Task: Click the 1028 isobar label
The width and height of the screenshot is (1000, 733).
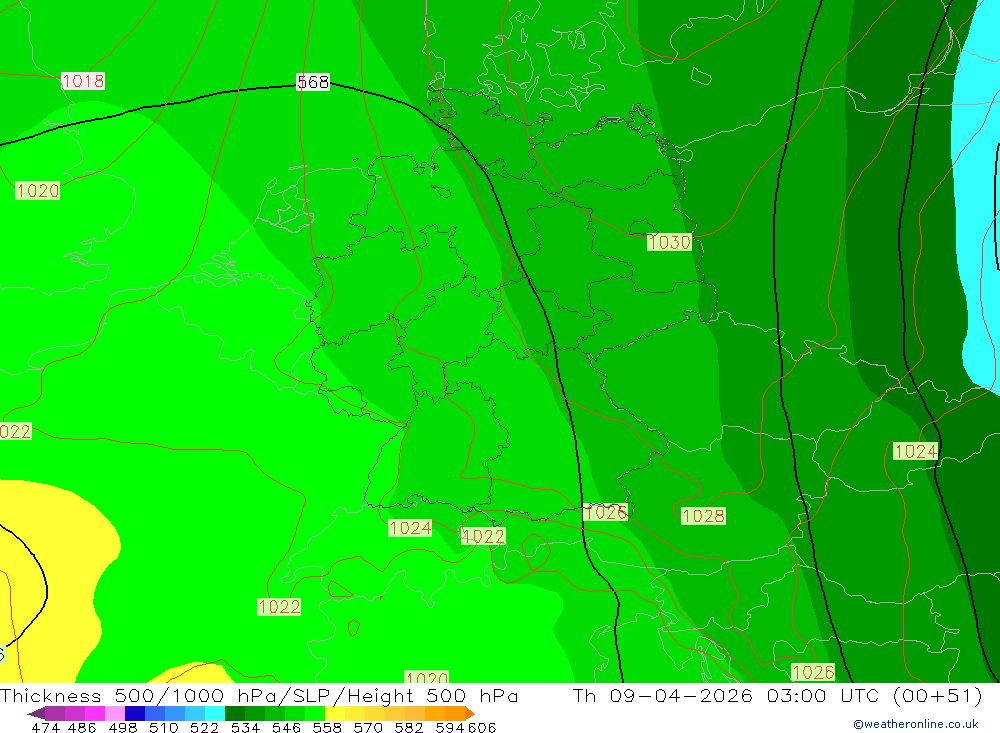Action: [x=703, y=516]
